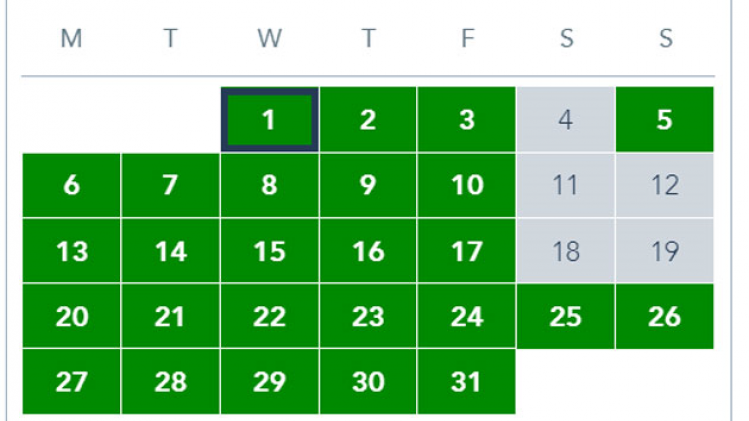Select the highlighted date 1
749x421 pixels.
pos(269,120)
